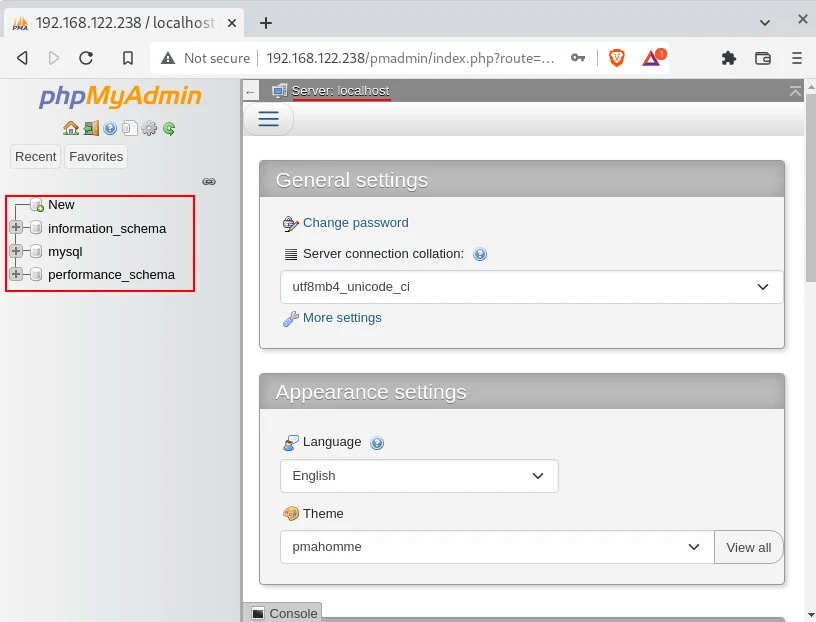The image size is (816, 622).
Task: Click the Brave shields lion icon
Action: [x=617, y=58]
